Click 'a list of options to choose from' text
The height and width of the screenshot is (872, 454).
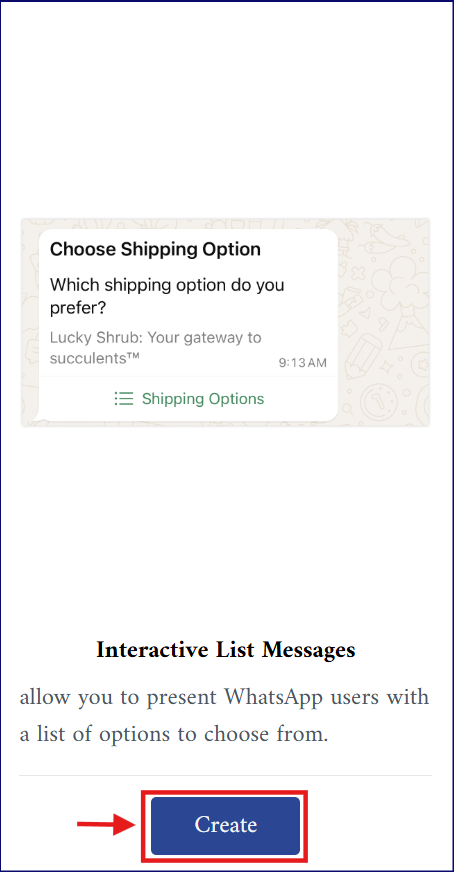click(x=174, y=735)
